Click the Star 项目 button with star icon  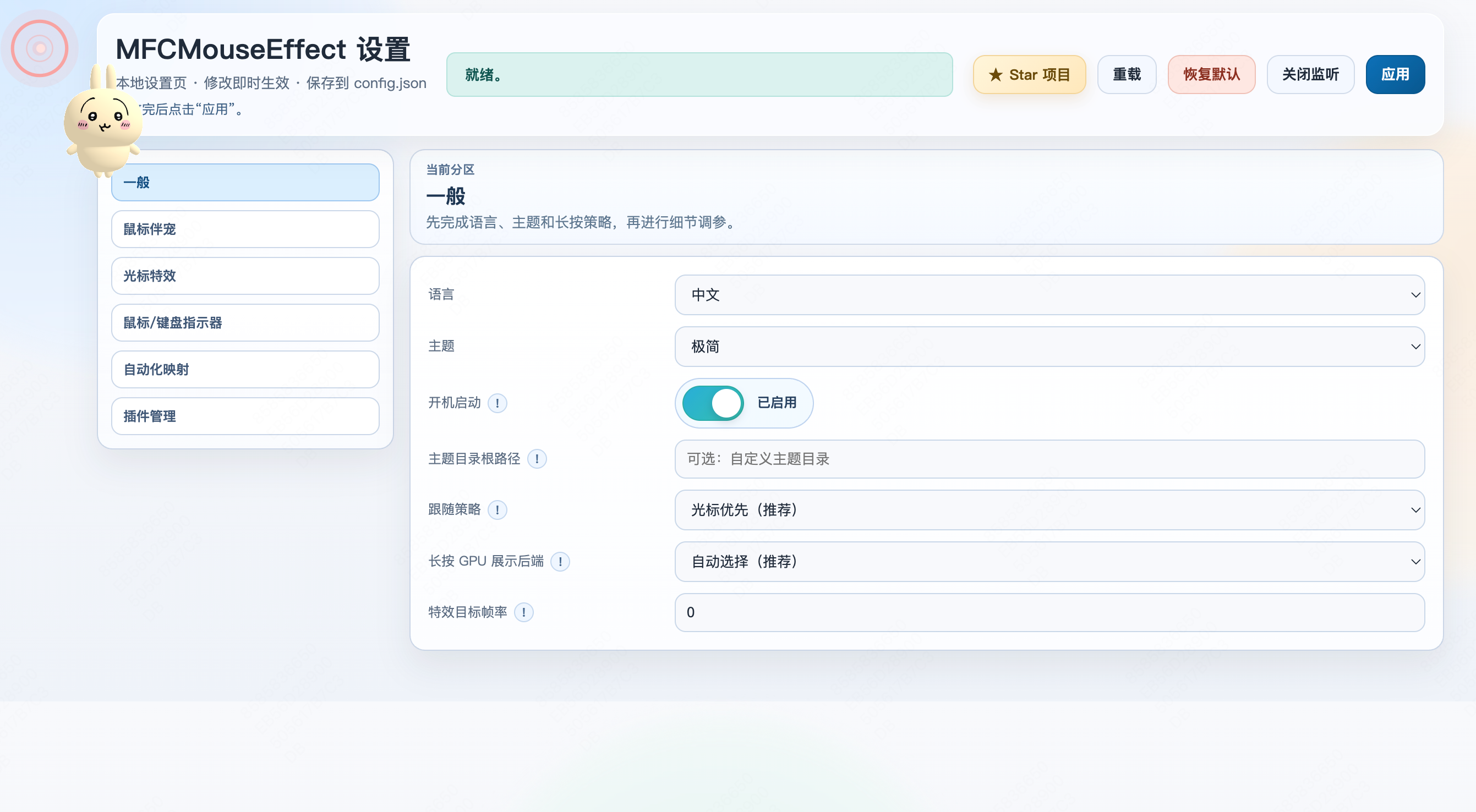[1029, 74]
